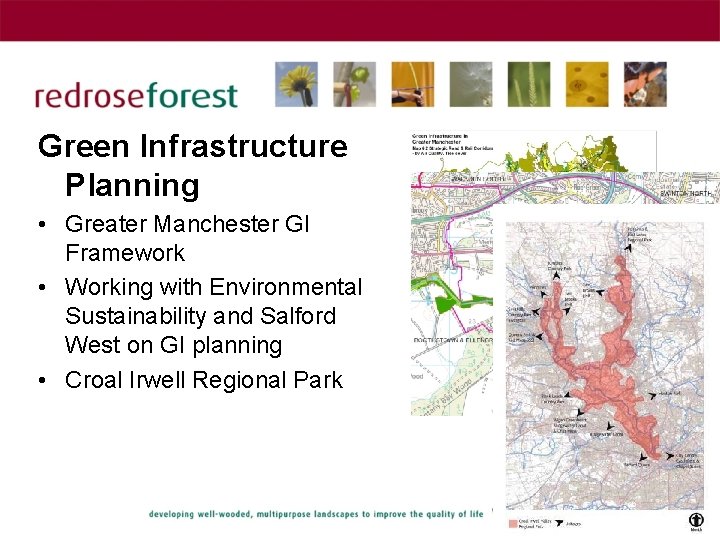The height and width of the screenshot is (540, 720).
Task: Select the grey misty seed thumbnail
Action: point(471,84)
